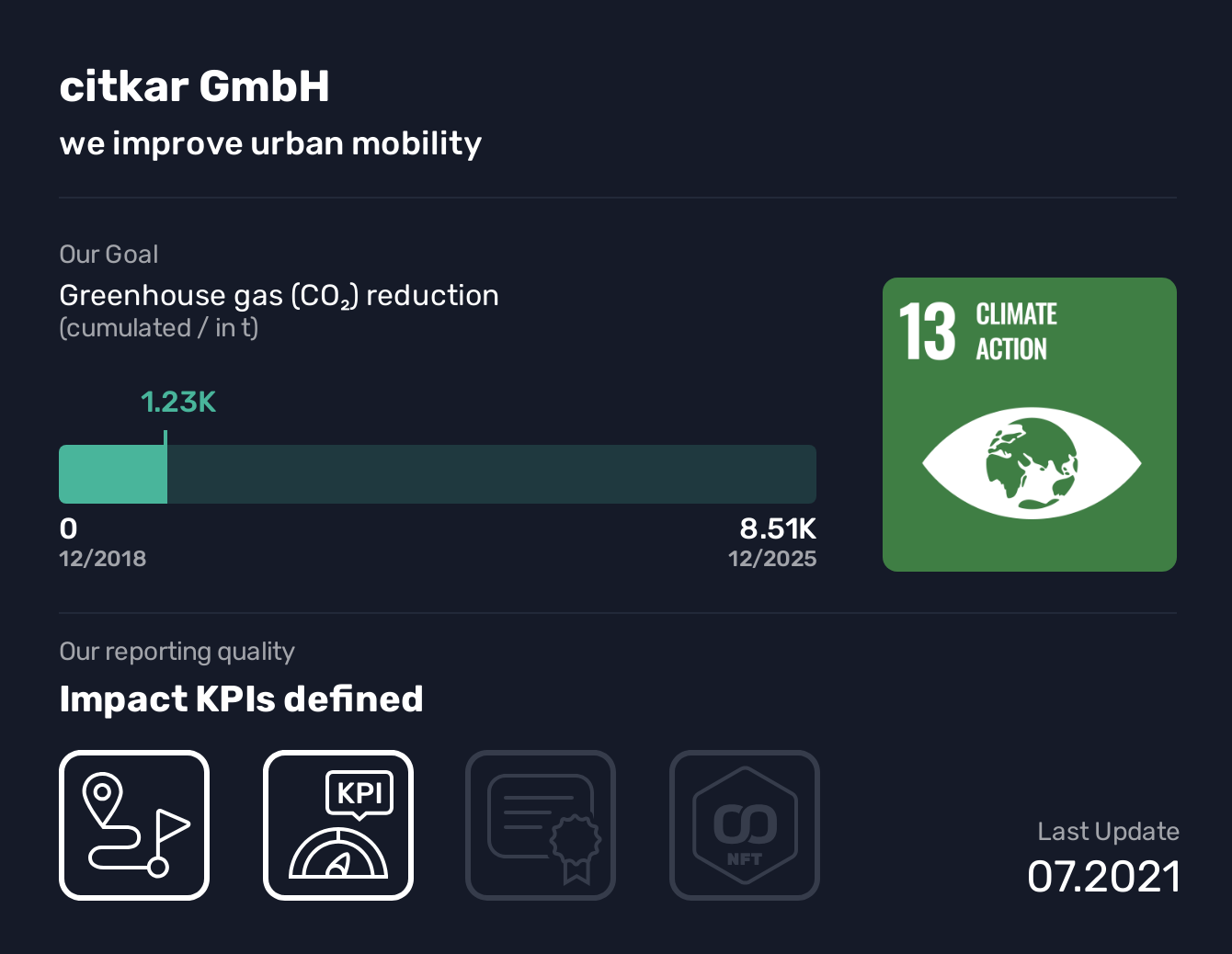Click the route and flag milestone badge

click(x=134, y=824)
